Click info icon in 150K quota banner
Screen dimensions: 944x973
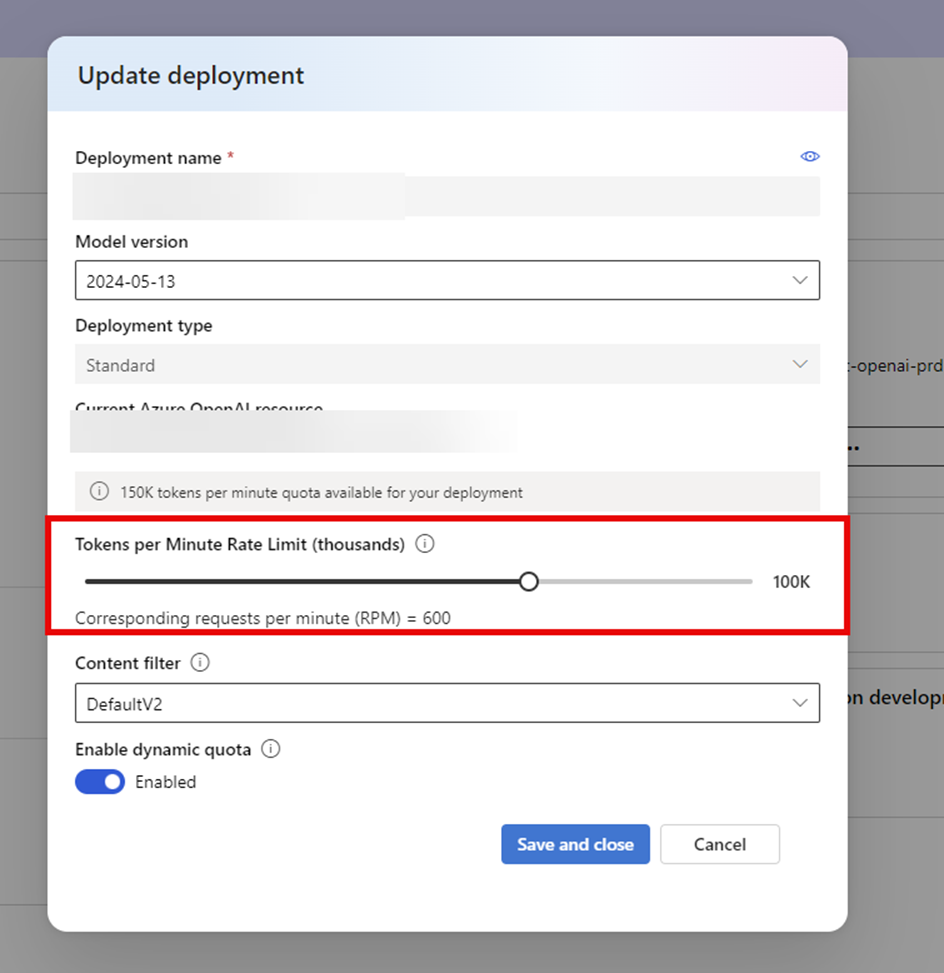click(x=100, y=492)
